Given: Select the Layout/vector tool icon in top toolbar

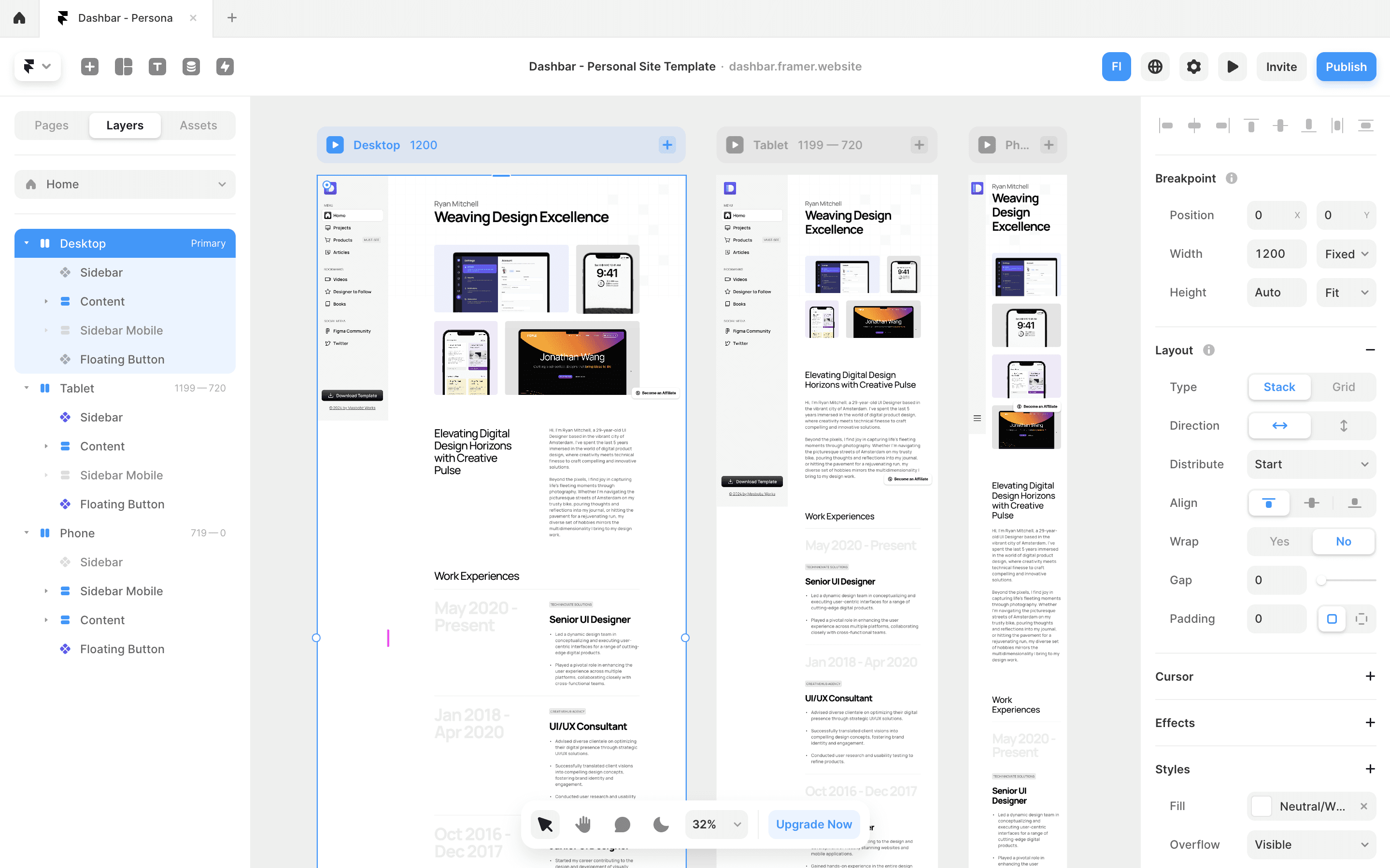Looking at the screenshot, I should [x=124, y=66].
